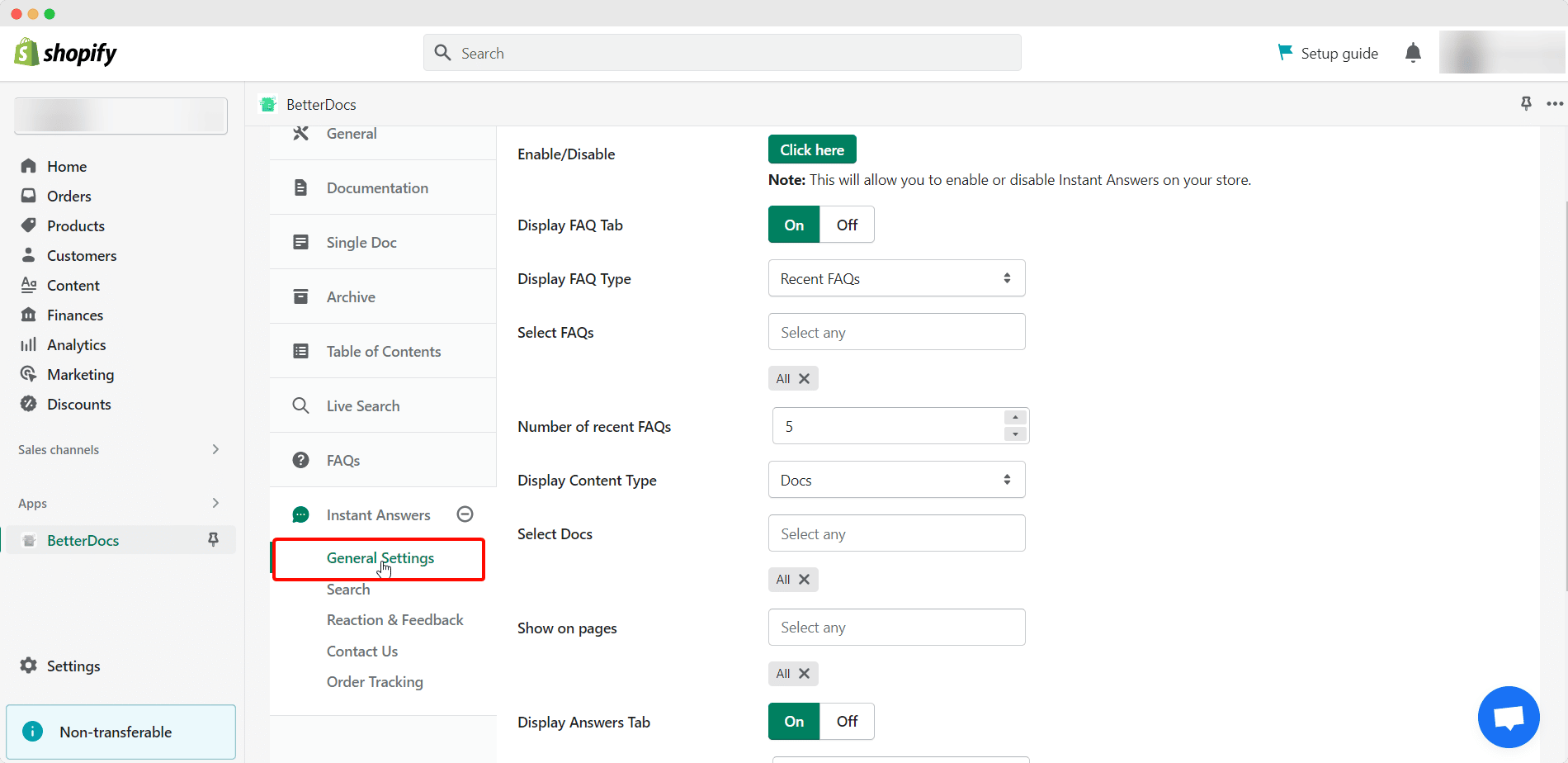Click the Non-transferable info icon

[32, 732]
